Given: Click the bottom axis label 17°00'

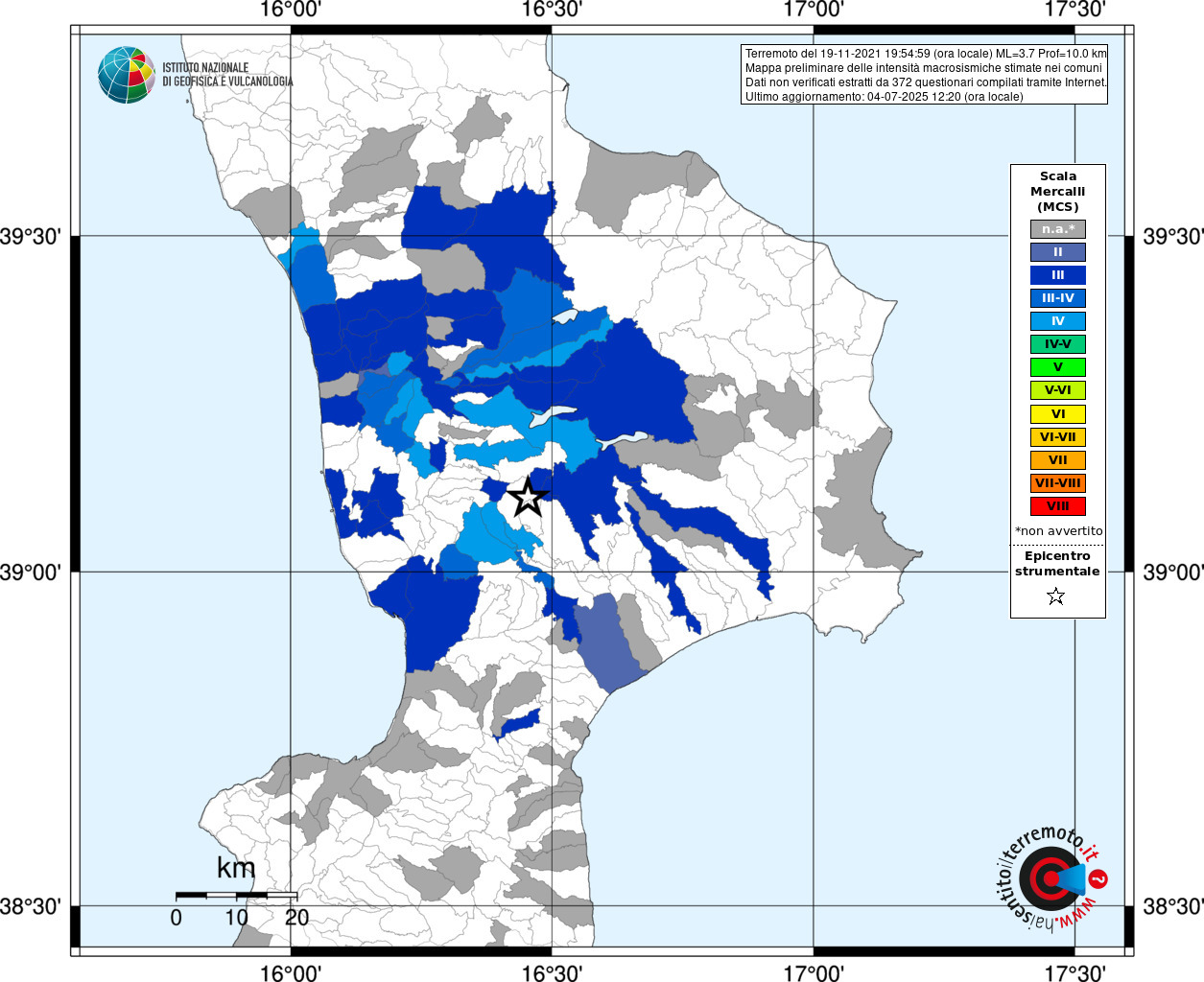Looking at the screenshot, I should pyautogui.click(x=814, y=972).
